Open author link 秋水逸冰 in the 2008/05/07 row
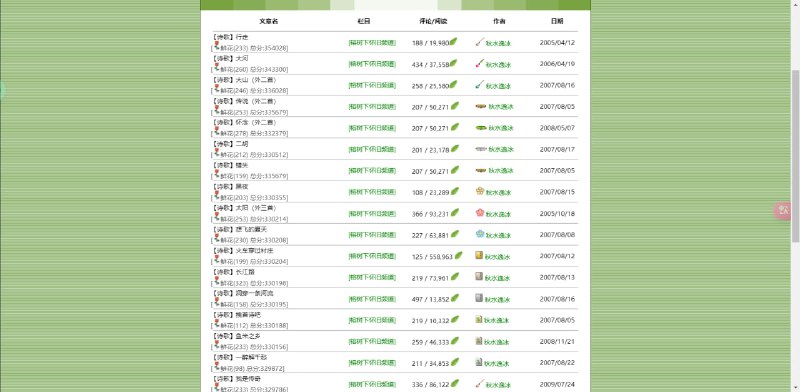The image size is (800, 392). [x=501, y=128]
